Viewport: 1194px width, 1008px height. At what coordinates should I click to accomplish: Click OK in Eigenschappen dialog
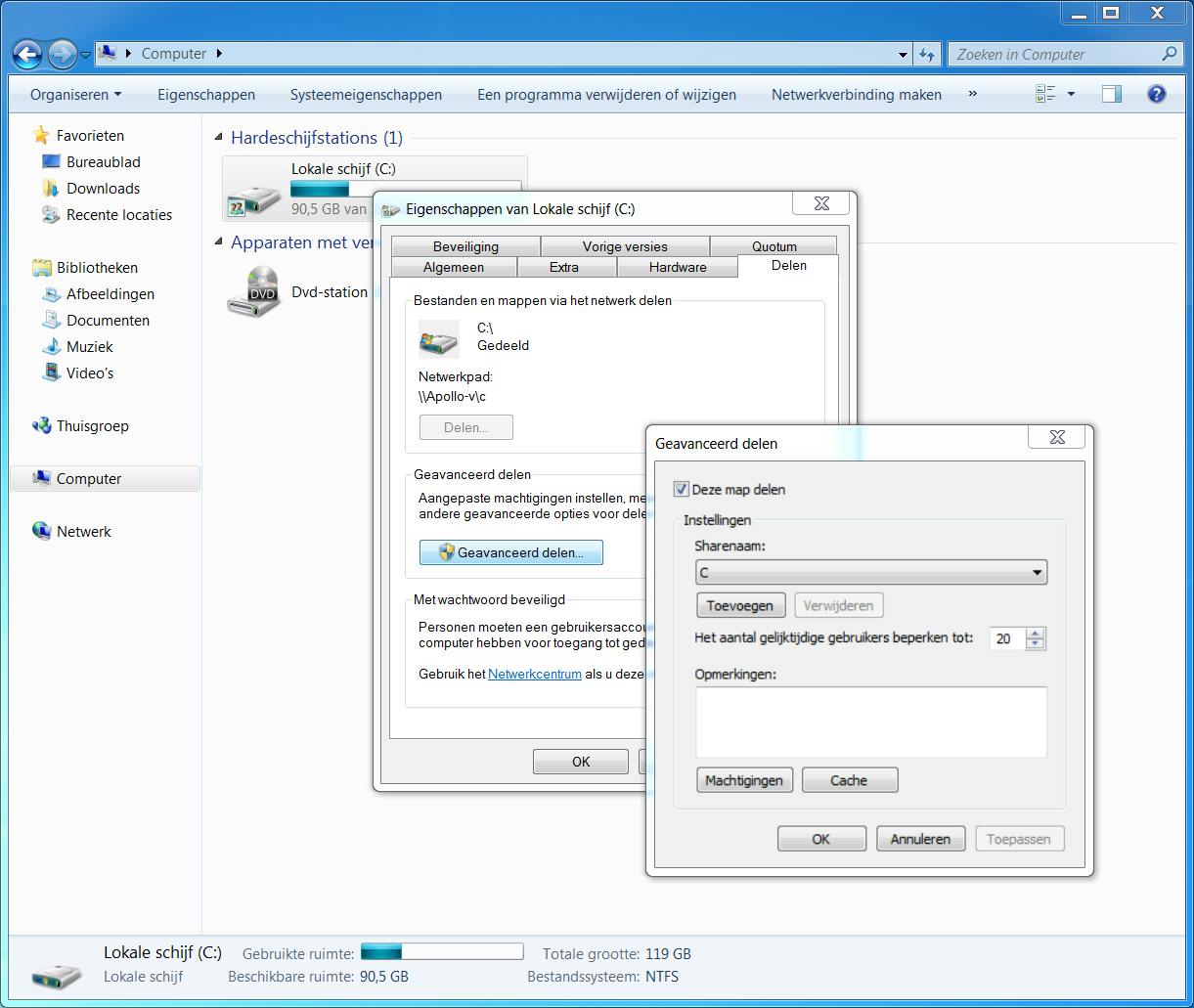pos(581,762)
